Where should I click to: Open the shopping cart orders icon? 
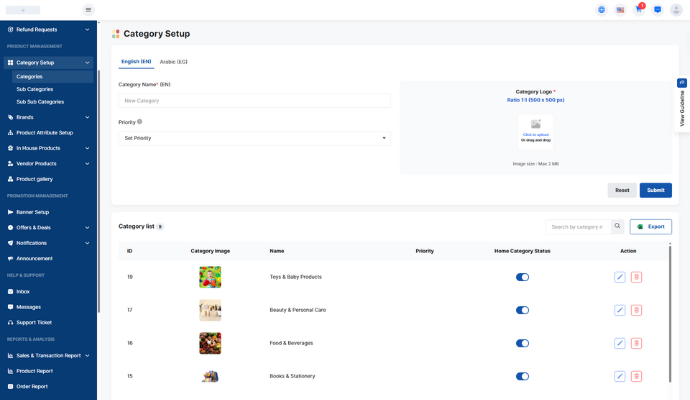(639, 9)
